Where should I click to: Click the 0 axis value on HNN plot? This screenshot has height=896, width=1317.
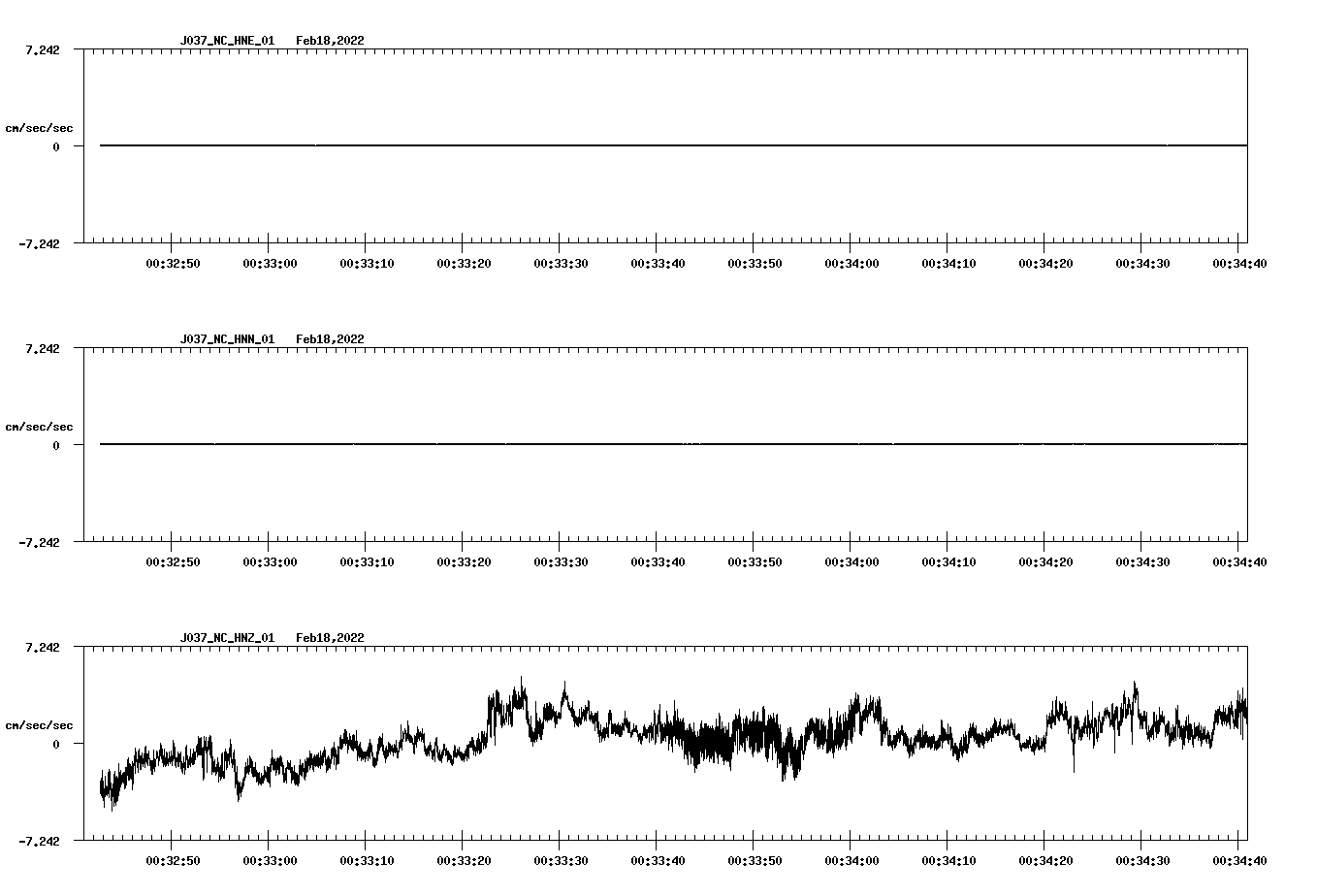(56, 445)
